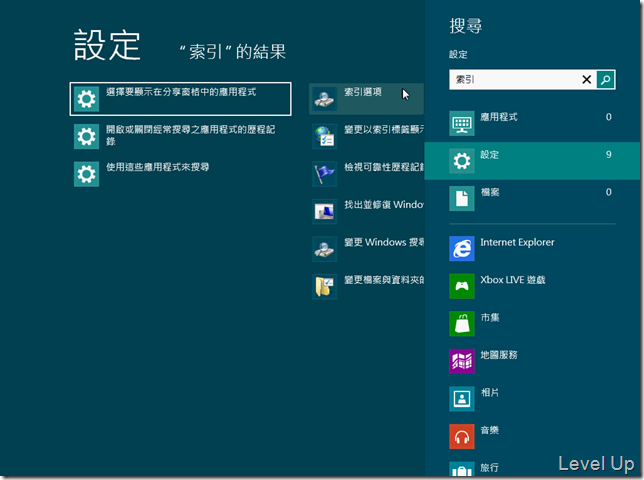Click the 音樂 headphones icon

click(x=462, y=436)
